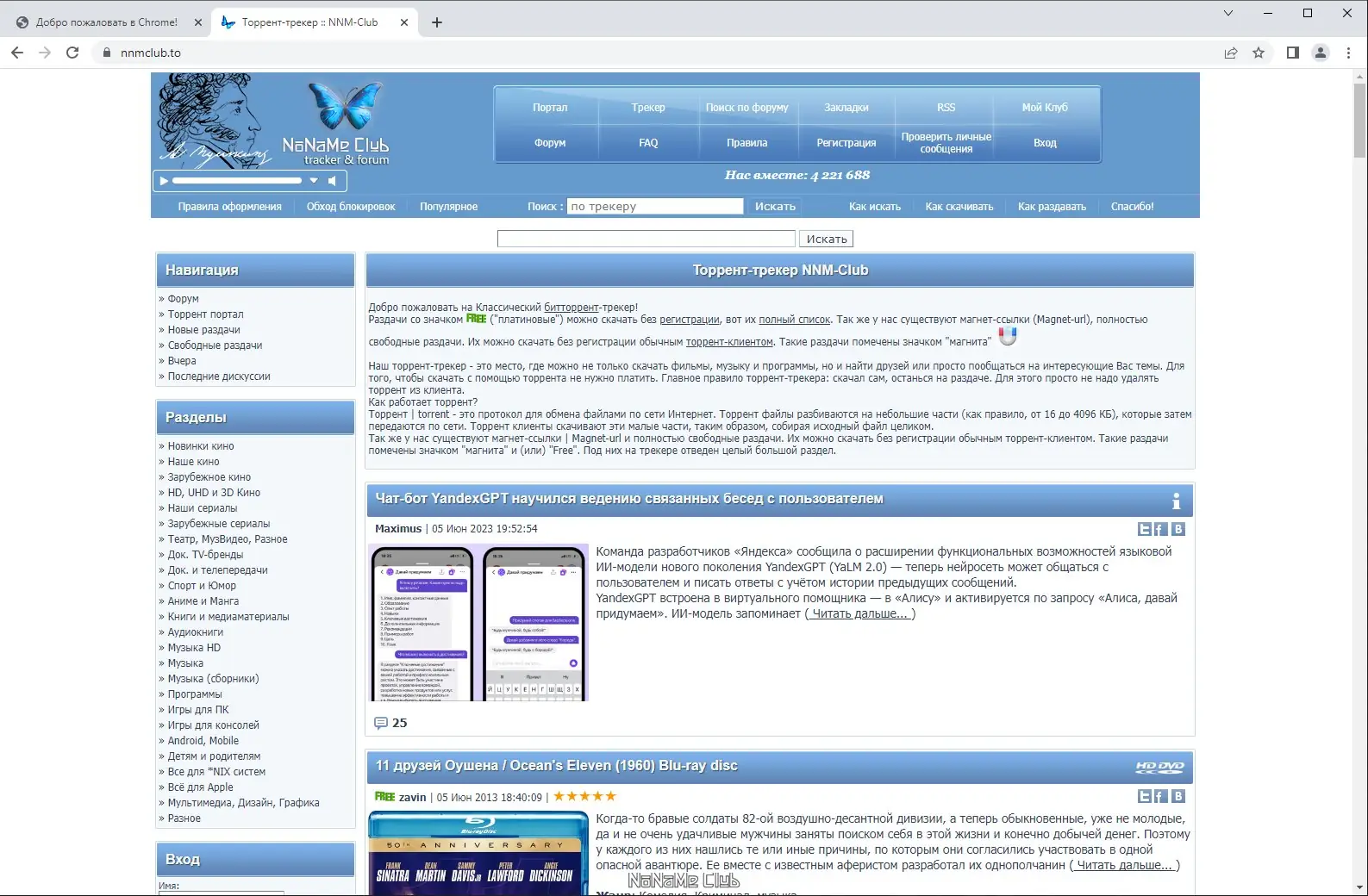
Task: Bookmark this page with the star icon
Action: coord(1259,53)
